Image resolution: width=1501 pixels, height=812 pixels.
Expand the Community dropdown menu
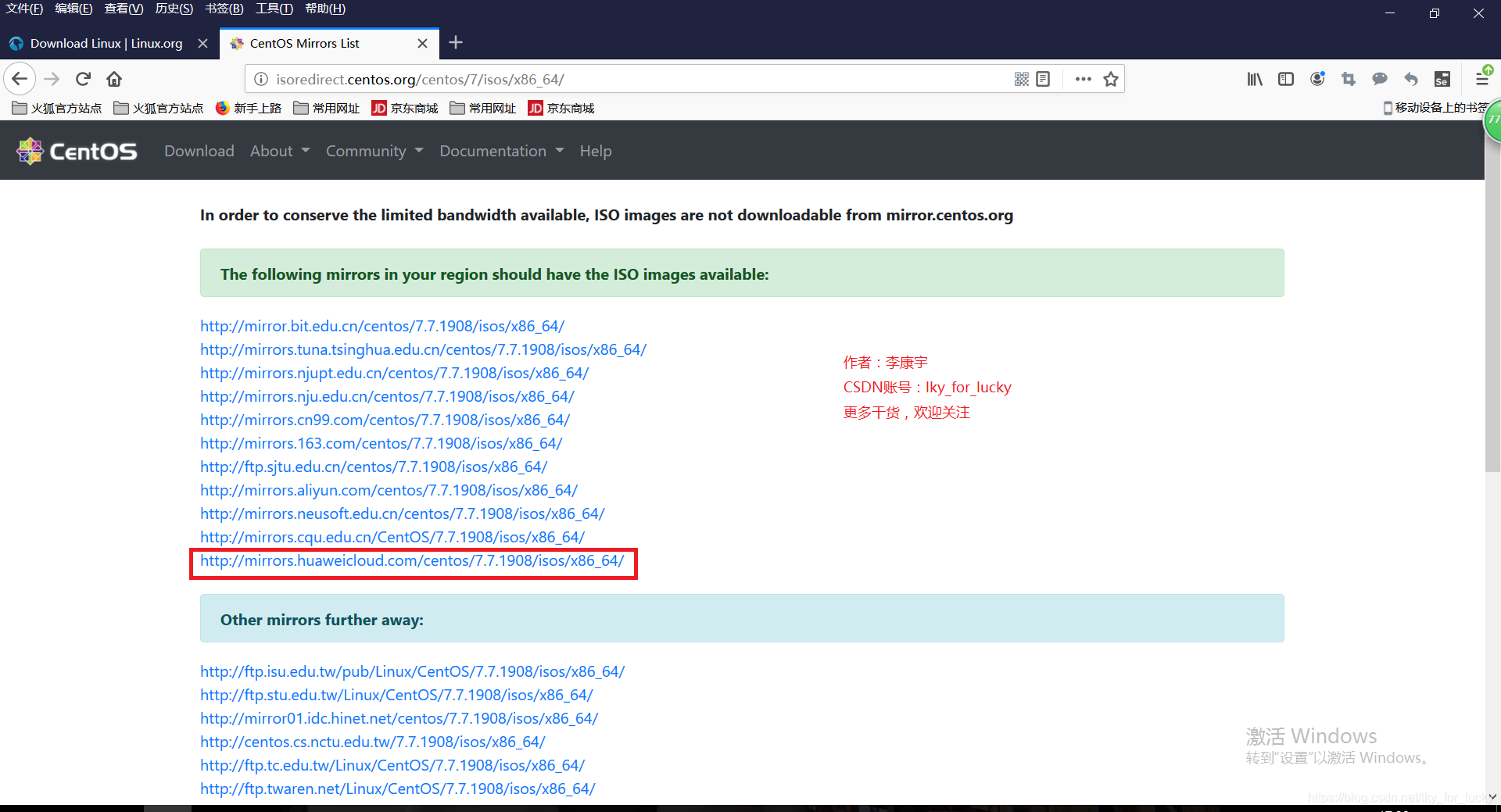[x=374, y=151]
